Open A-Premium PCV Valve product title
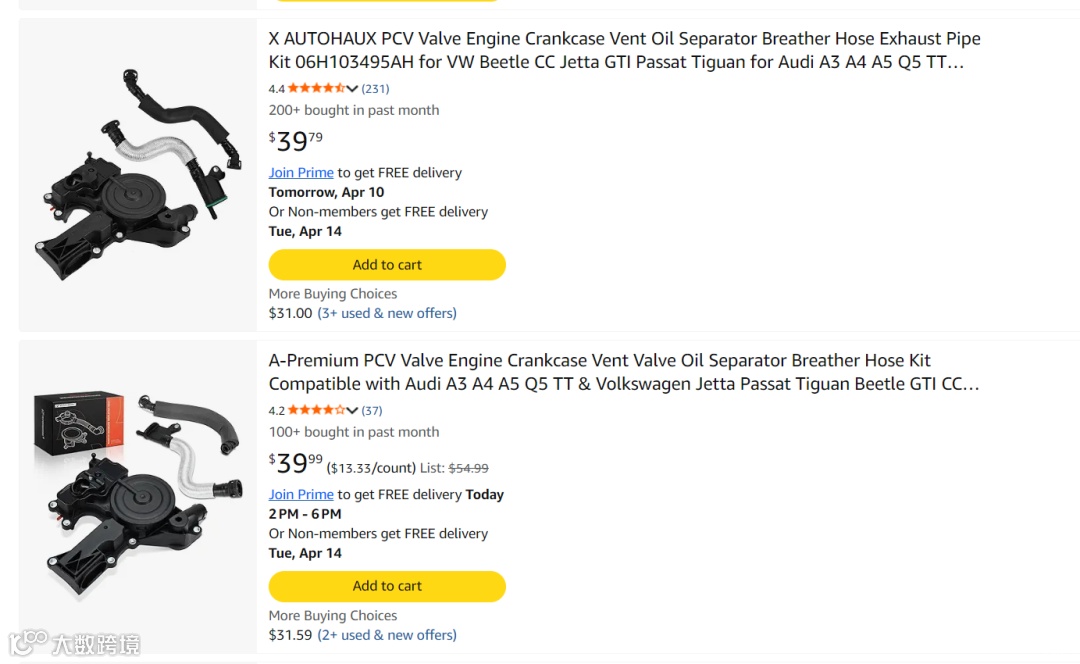 pyautogui.click(x=624, y=372)
